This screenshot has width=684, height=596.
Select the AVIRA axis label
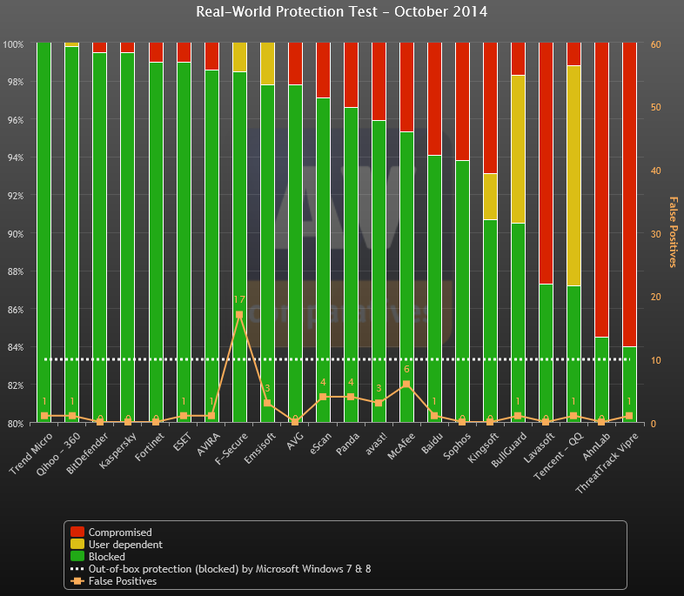(209, 444)
